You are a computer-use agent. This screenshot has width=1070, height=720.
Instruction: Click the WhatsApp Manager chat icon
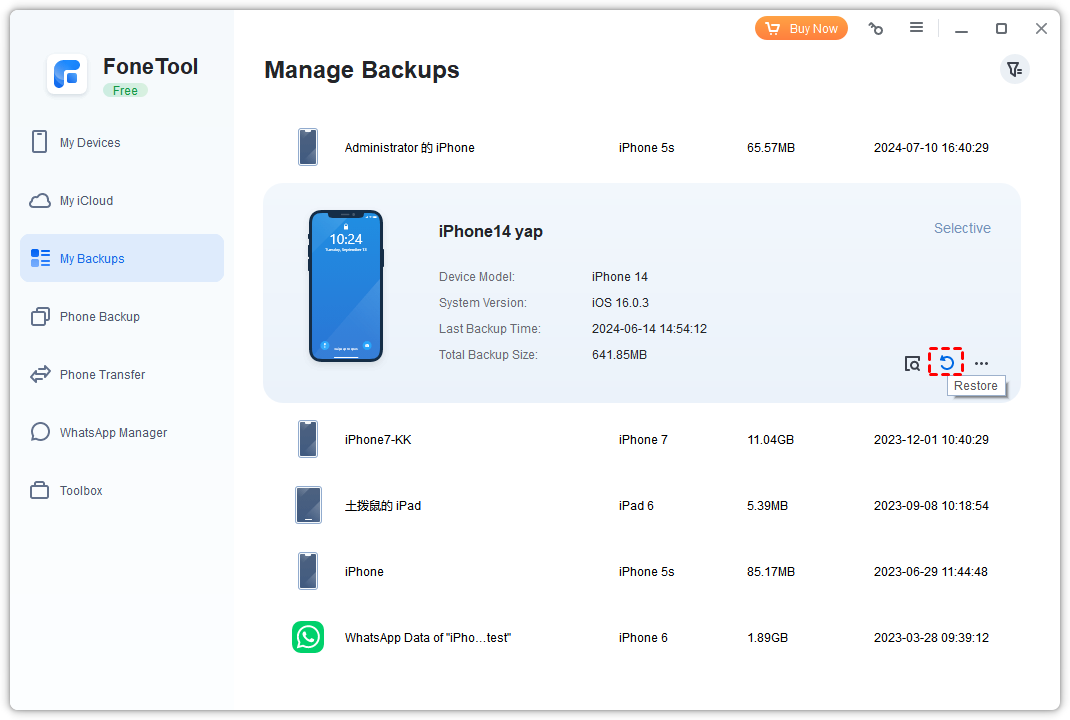coord(40,432)
